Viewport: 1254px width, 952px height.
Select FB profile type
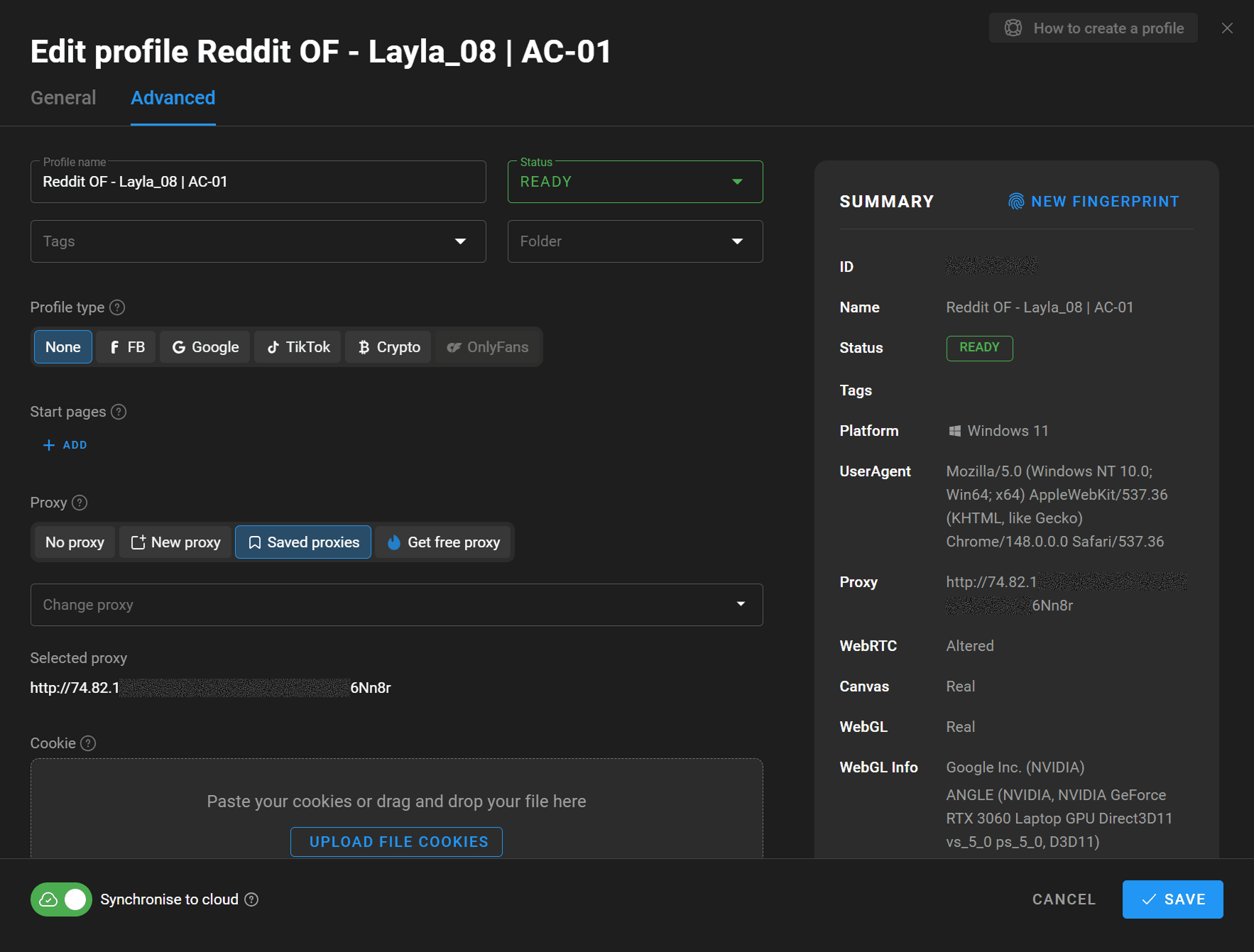coord(126,347)
